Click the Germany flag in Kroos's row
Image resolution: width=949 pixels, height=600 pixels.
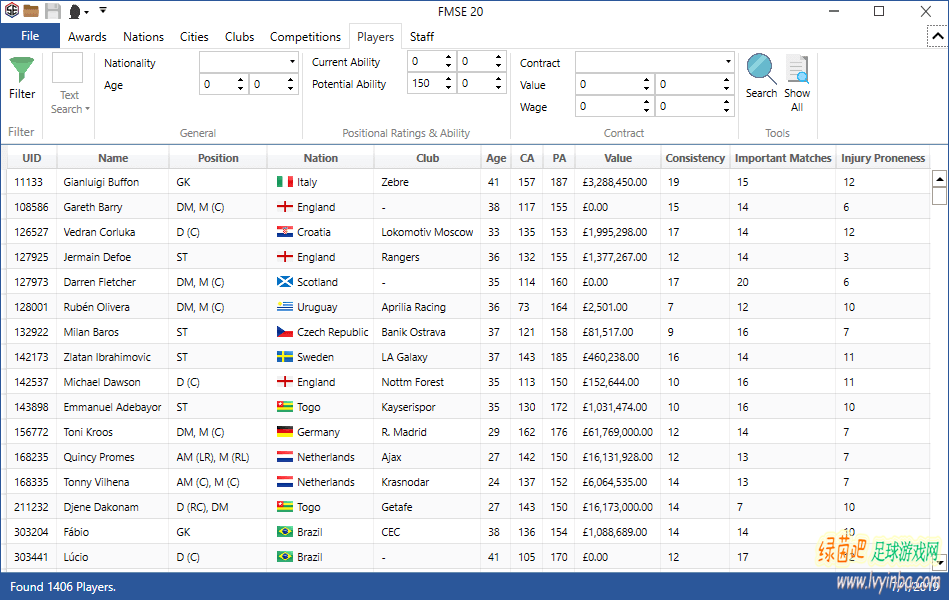(284, 432)
